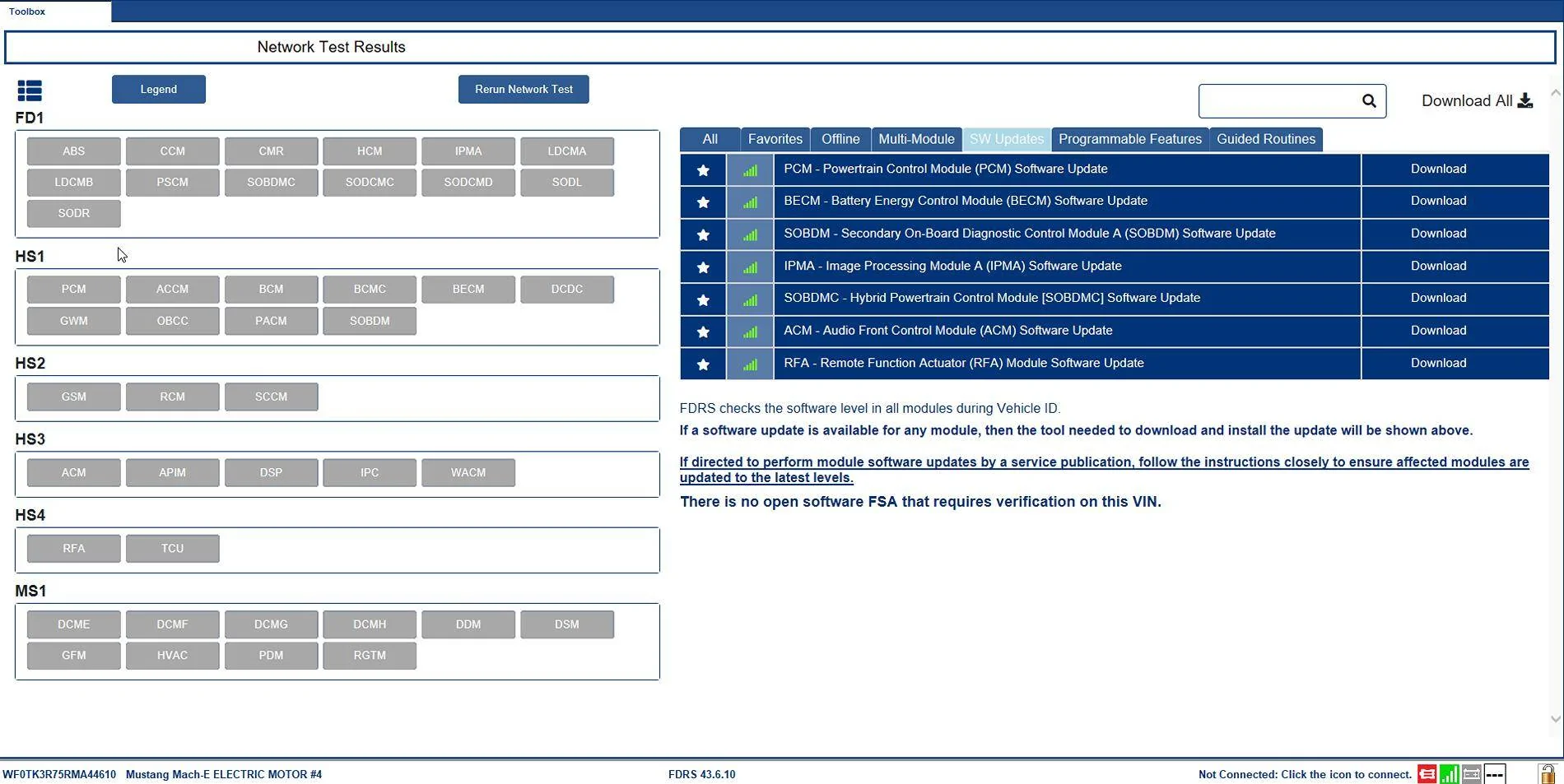This screenshot has height=784, width=1564.
Task: Click signal bars icon in SOBDMC row
Action: tap(750, 300)
